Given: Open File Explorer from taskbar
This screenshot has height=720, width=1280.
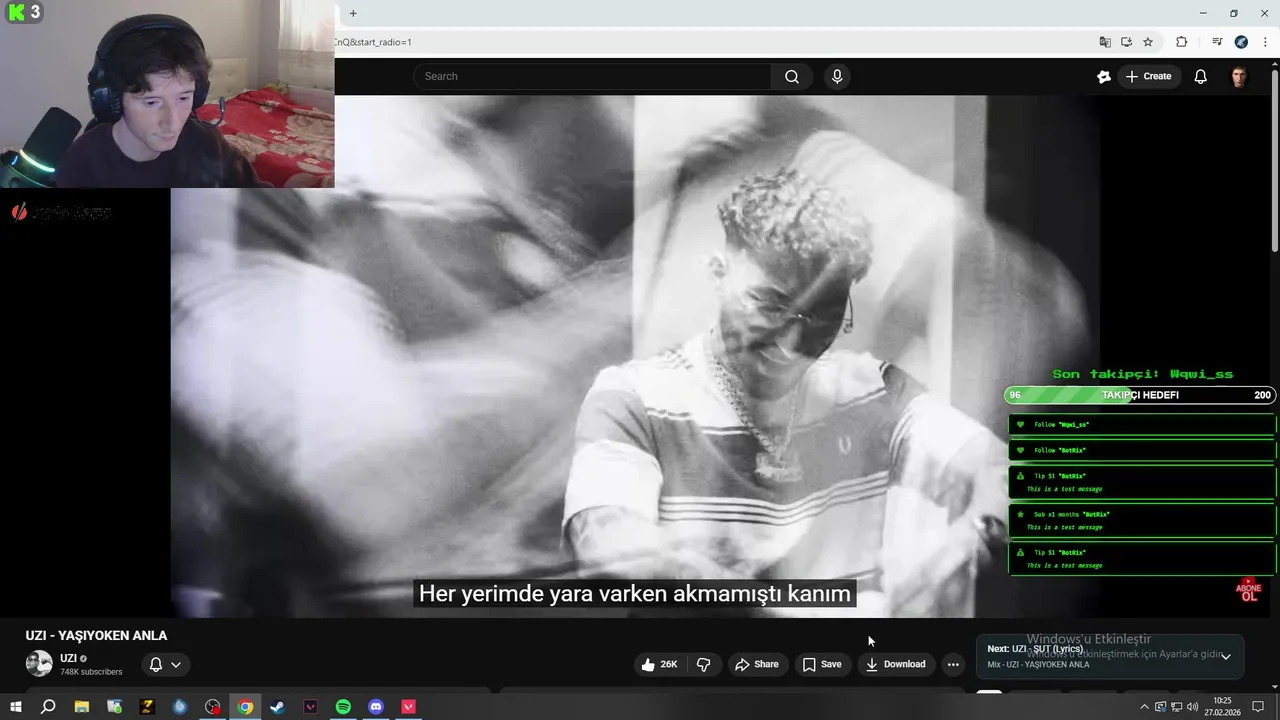Looking at the screenshot, I should coord(82,707).
